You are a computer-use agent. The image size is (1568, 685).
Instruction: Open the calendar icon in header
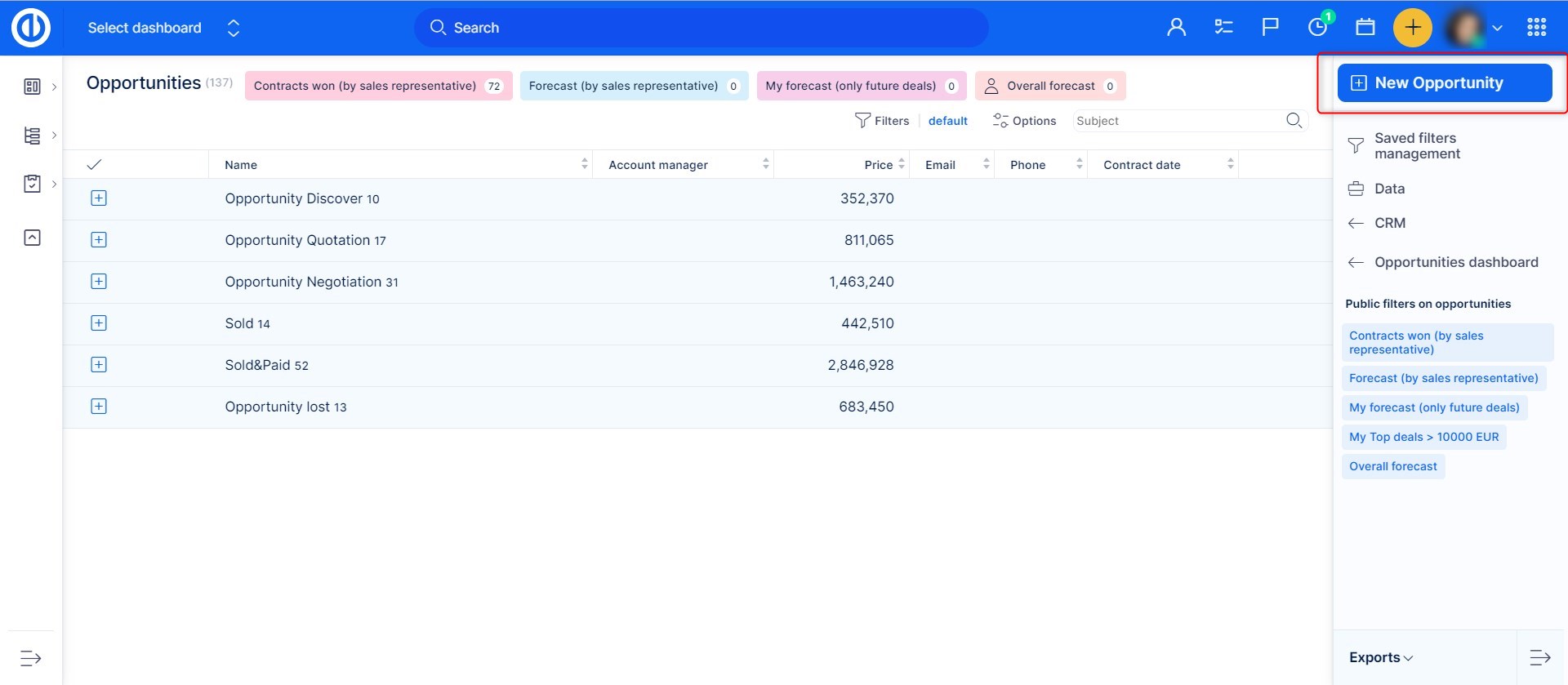click(1365, 28)
